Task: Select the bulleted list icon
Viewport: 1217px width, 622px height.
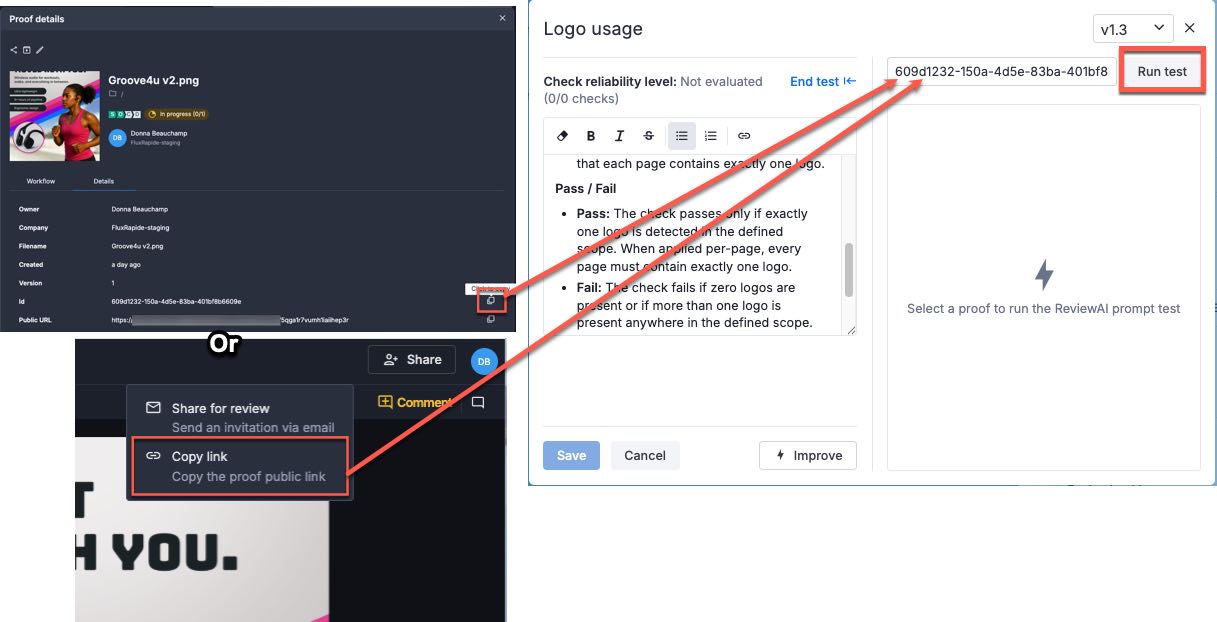Action: (x=681, y=136)
